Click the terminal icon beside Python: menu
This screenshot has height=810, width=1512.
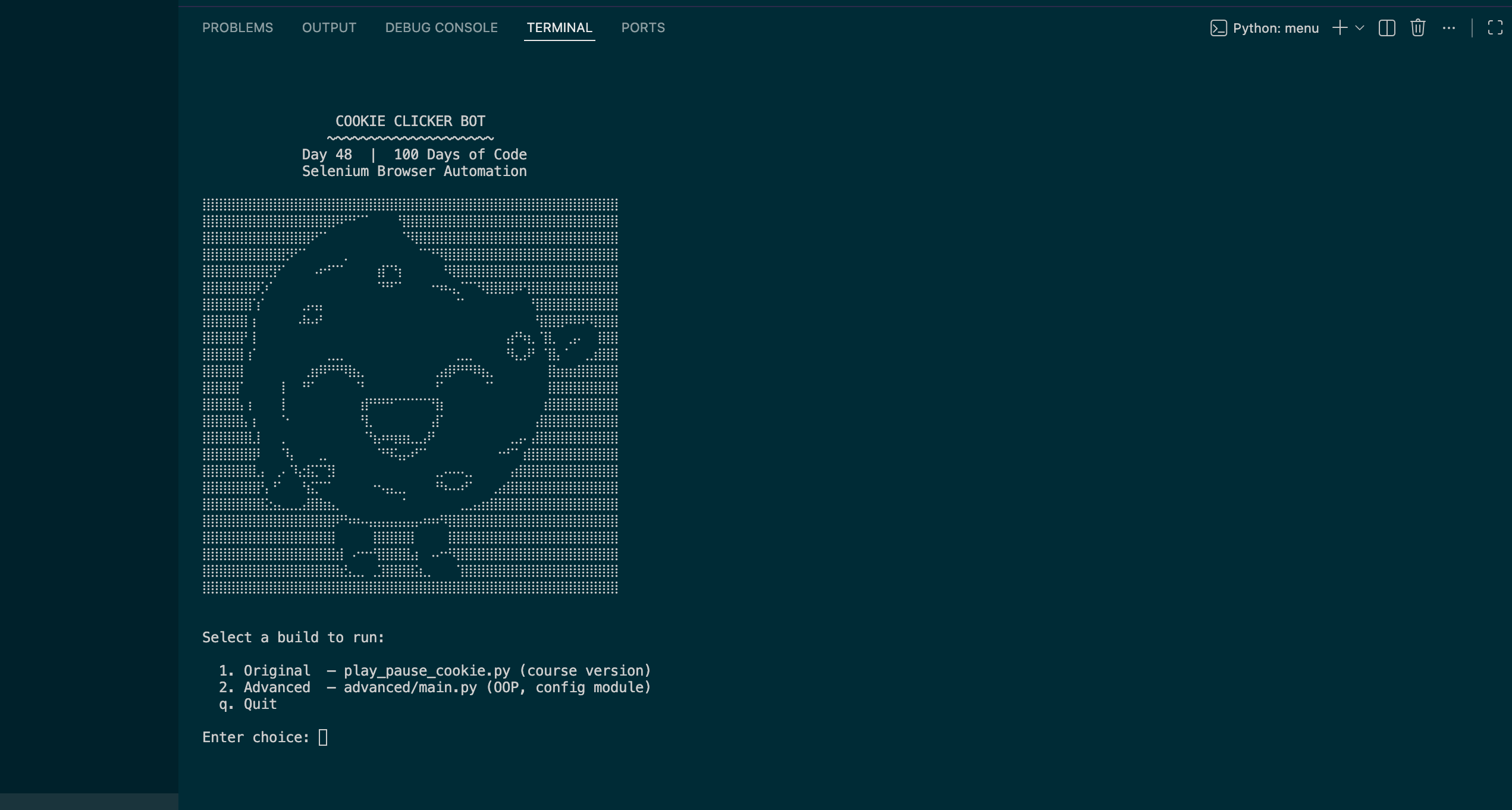tap(1218, 28)
